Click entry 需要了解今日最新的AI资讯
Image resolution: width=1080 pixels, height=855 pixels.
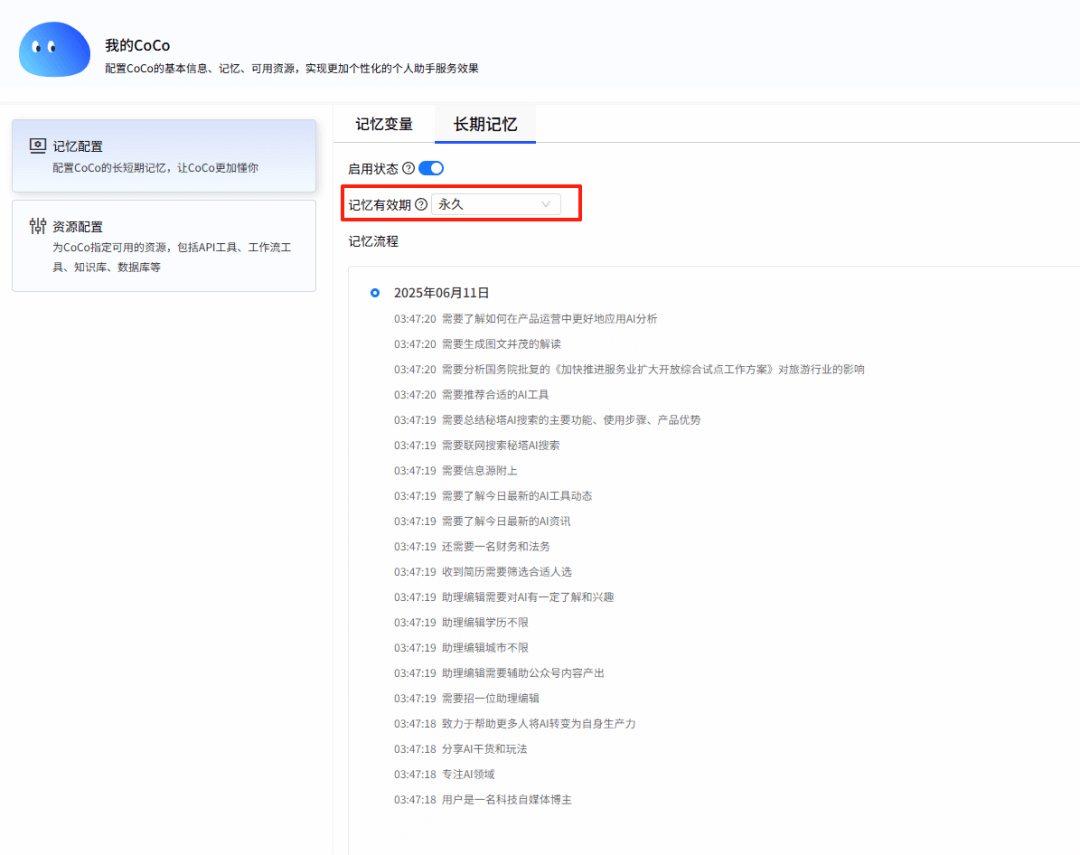click(506, 521)
